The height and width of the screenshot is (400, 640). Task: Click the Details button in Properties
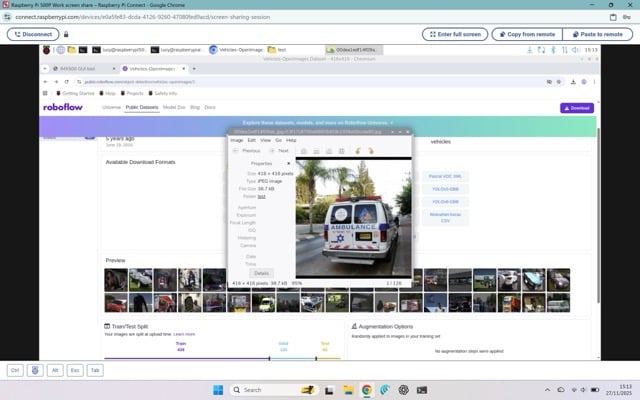coord(261,272)
